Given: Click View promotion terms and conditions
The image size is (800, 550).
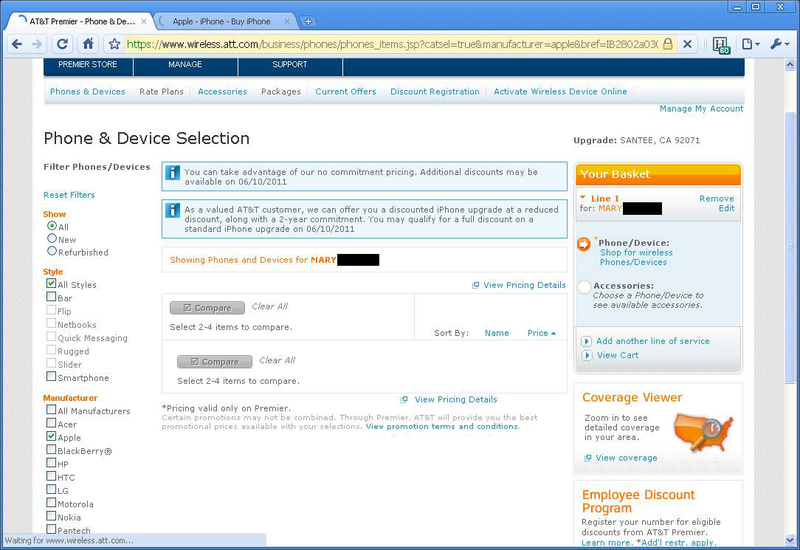Looking at the screenshot, I should 442,427.
